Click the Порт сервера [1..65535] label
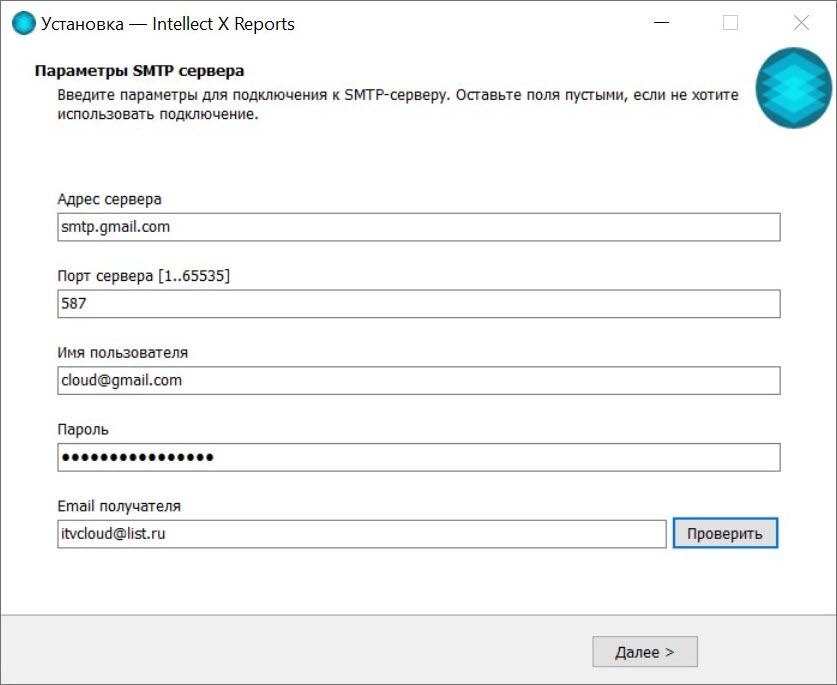This screenshot has height=685, width=837. coord(144,276)
